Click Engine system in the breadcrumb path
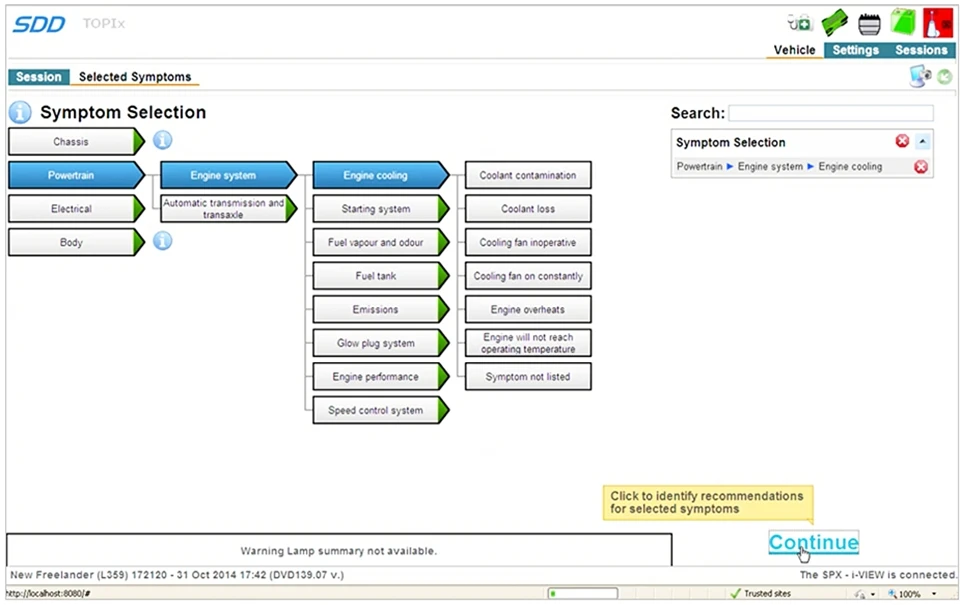The height and width of the screenshot is (605, 960). click(x=770, y=167)
